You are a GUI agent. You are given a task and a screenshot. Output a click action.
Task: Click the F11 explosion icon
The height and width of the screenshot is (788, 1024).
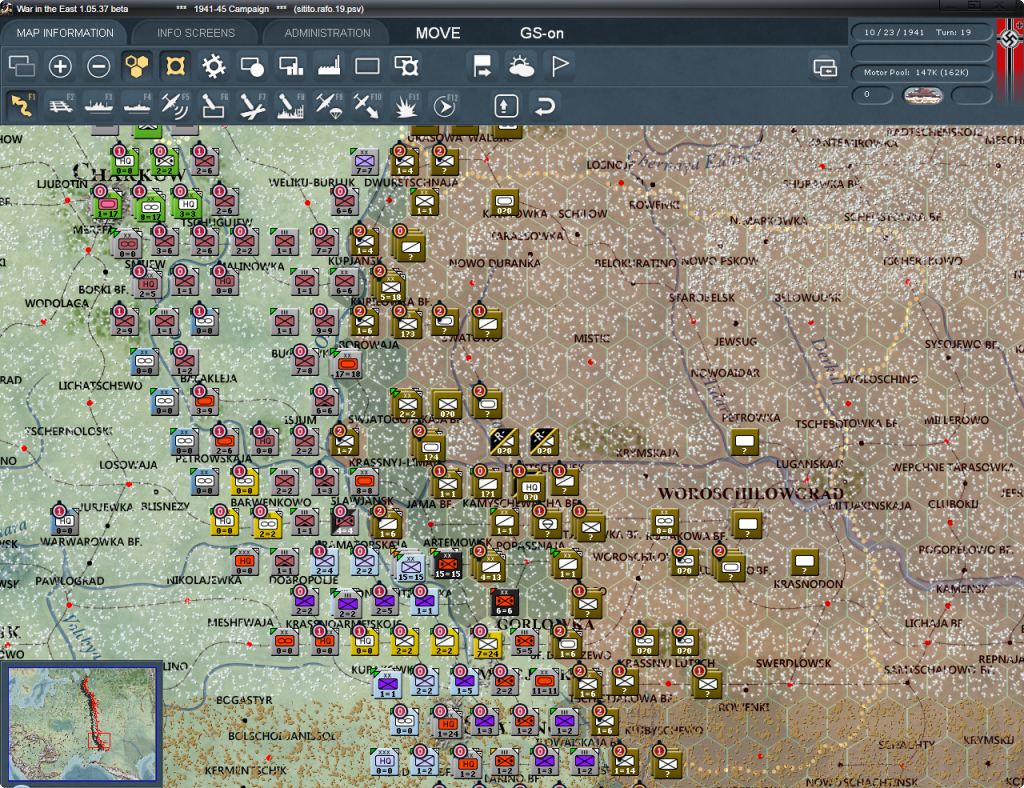click(x=406, y=105)
